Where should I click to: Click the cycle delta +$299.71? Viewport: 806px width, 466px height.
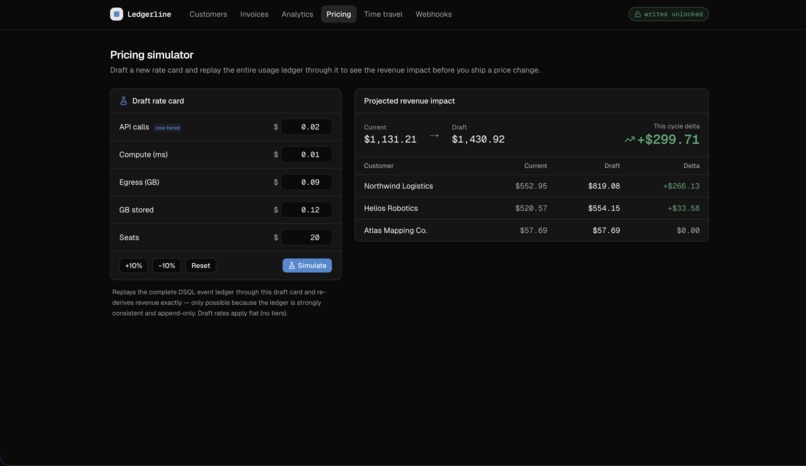[x=668, y=139]
